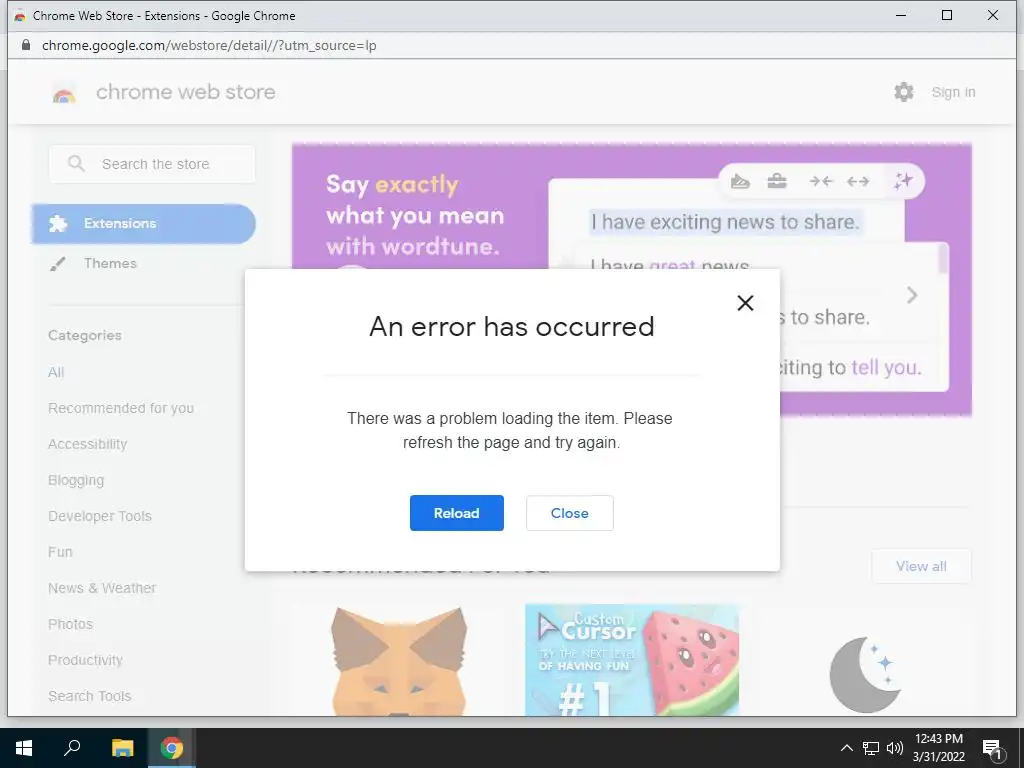Dismiss error dialog with X icon
Image resolution: width=1024 pixels, height=768 pixels.
point(745,303)
